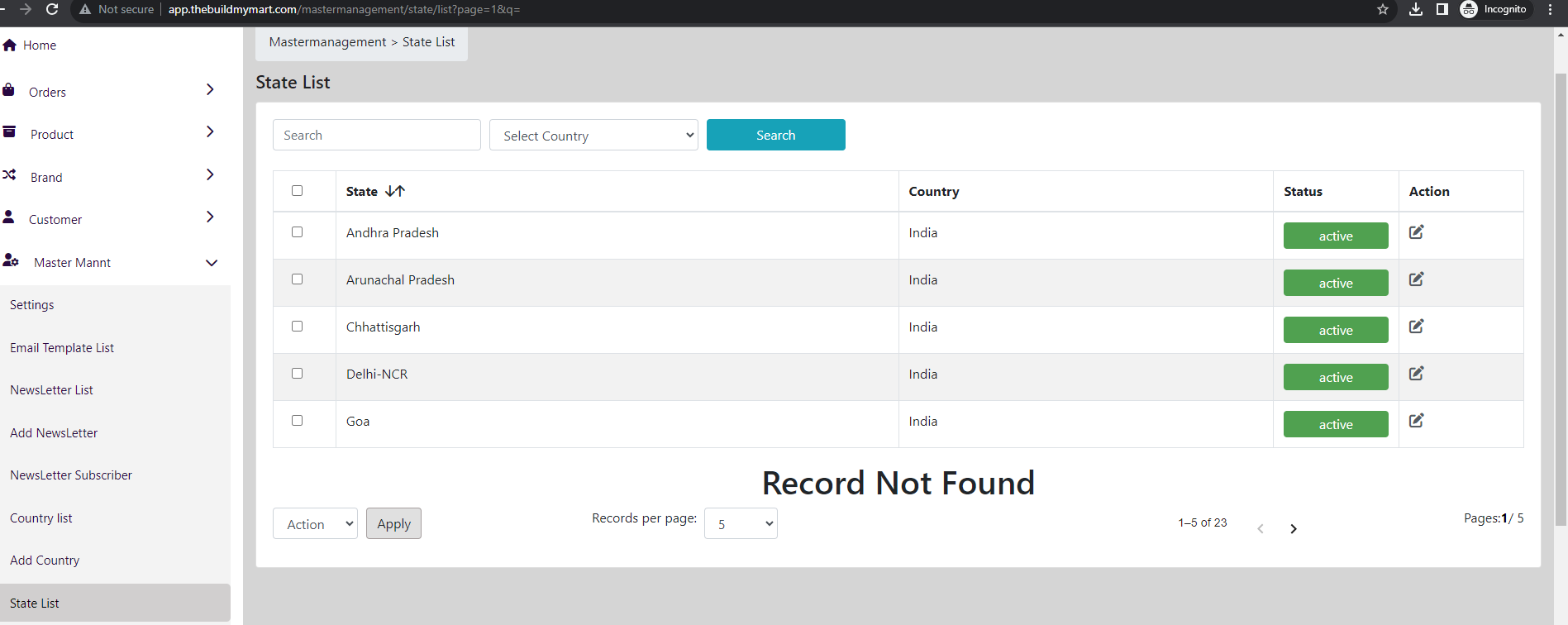The height and width of the screenshot is (625, 1568).
Task: Click the active status button for Delhi-NCR
Action: 1336,377
